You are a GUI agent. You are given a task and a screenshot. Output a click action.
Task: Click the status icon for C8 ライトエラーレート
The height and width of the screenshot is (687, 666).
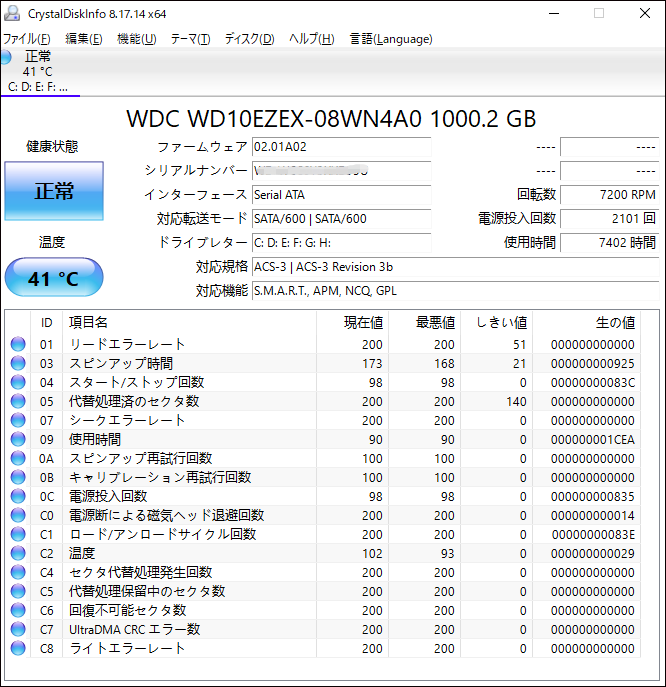point(18,648)
